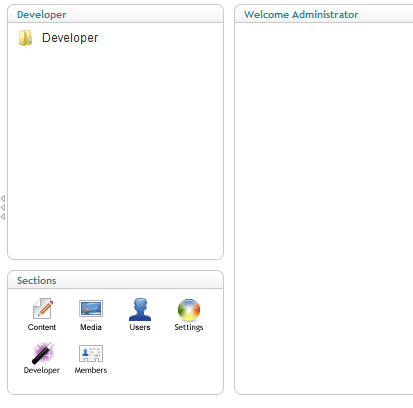413x408 pixels.
Task: Open the Settings section globe icon
Action: [x=189, y=310]
